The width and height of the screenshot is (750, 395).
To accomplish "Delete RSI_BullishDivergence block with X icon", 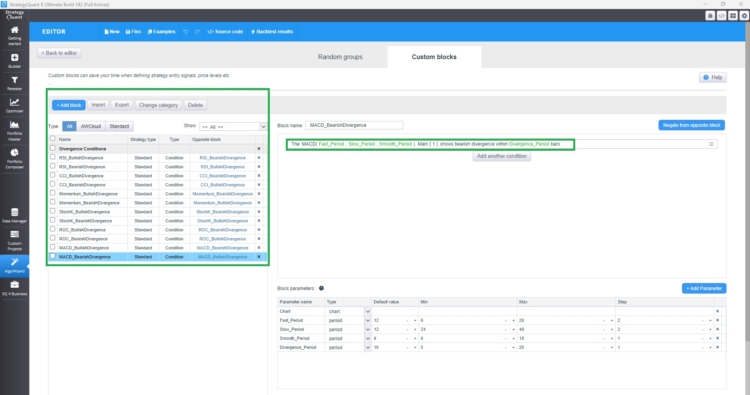I will (259, 157).
